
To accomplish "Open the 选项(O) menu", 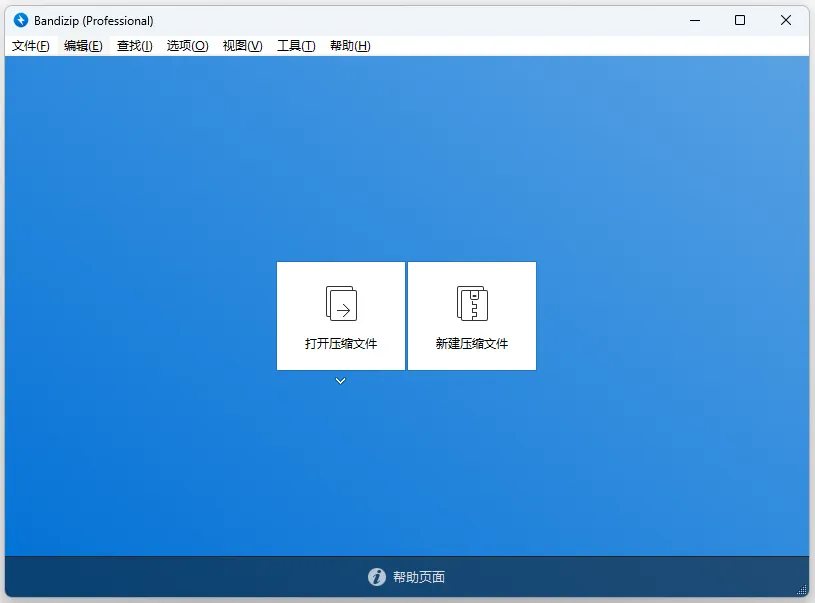I will (188, 46).
